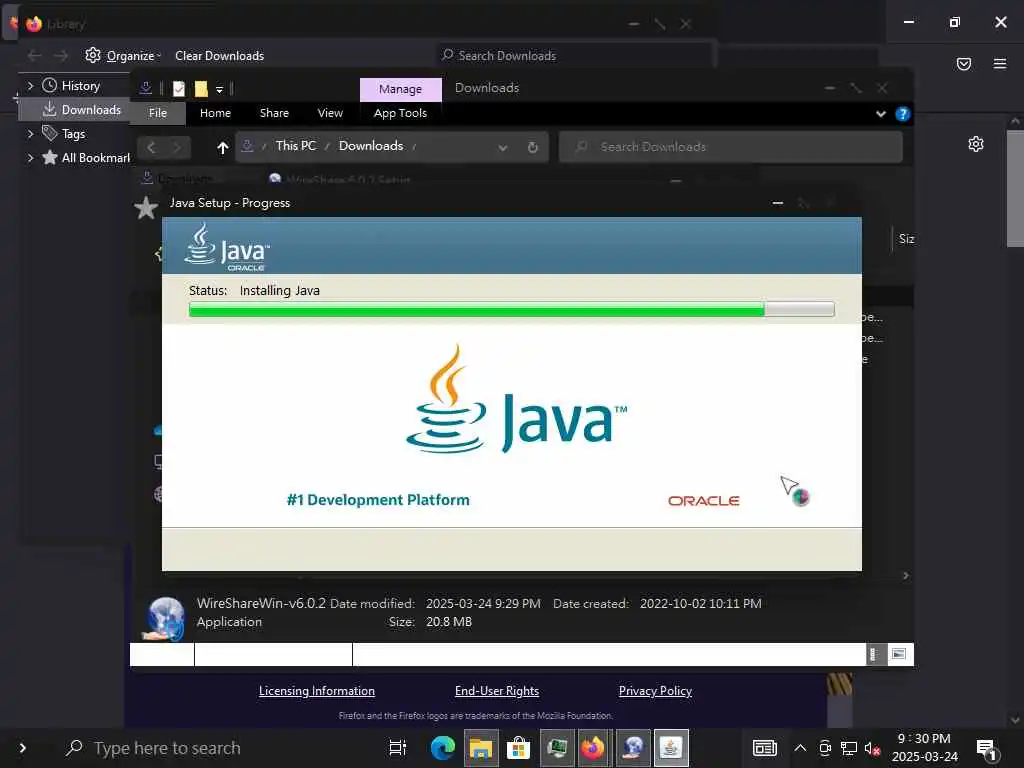
Task: Expand the History tree item
Action: click(30, 86)
